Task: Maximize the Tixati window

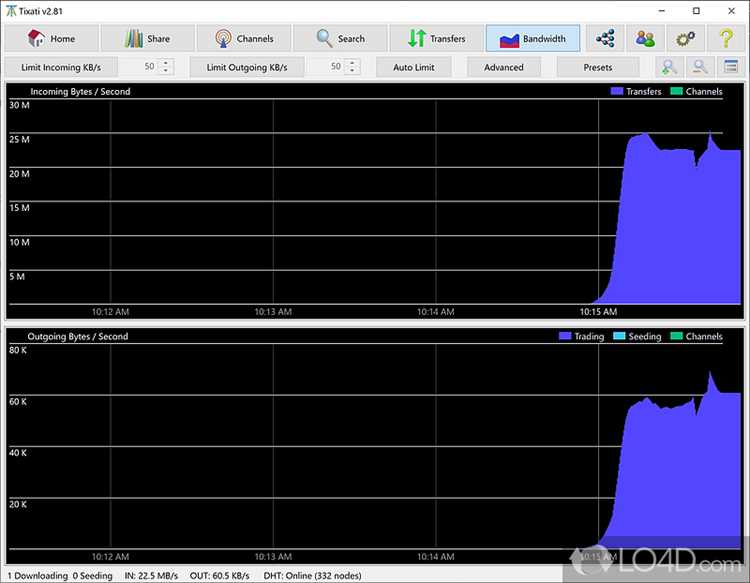Action: (696, 11)
